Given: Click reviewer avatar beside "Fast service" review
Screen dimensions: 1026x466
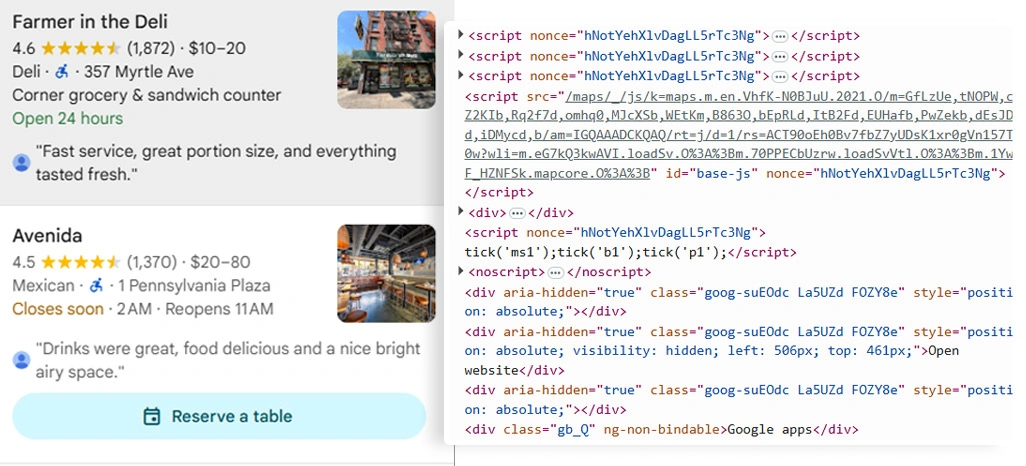Looking at the screenshot, I should tap(22, 162).
